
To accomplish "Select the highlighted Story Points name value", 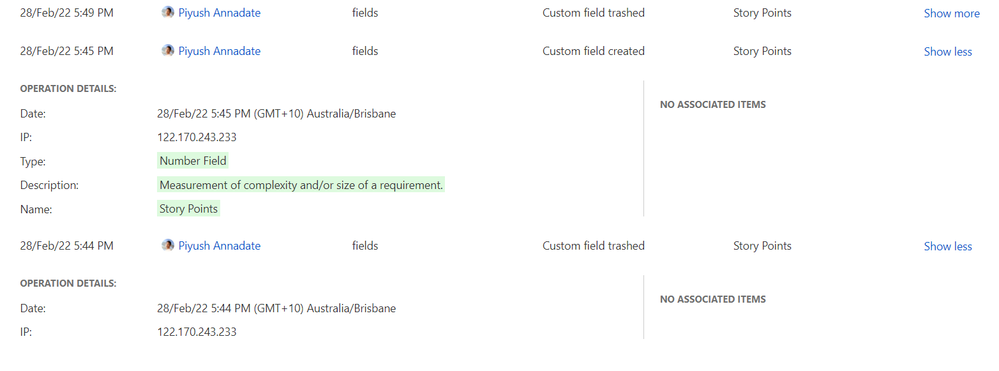I will (189, 208).
